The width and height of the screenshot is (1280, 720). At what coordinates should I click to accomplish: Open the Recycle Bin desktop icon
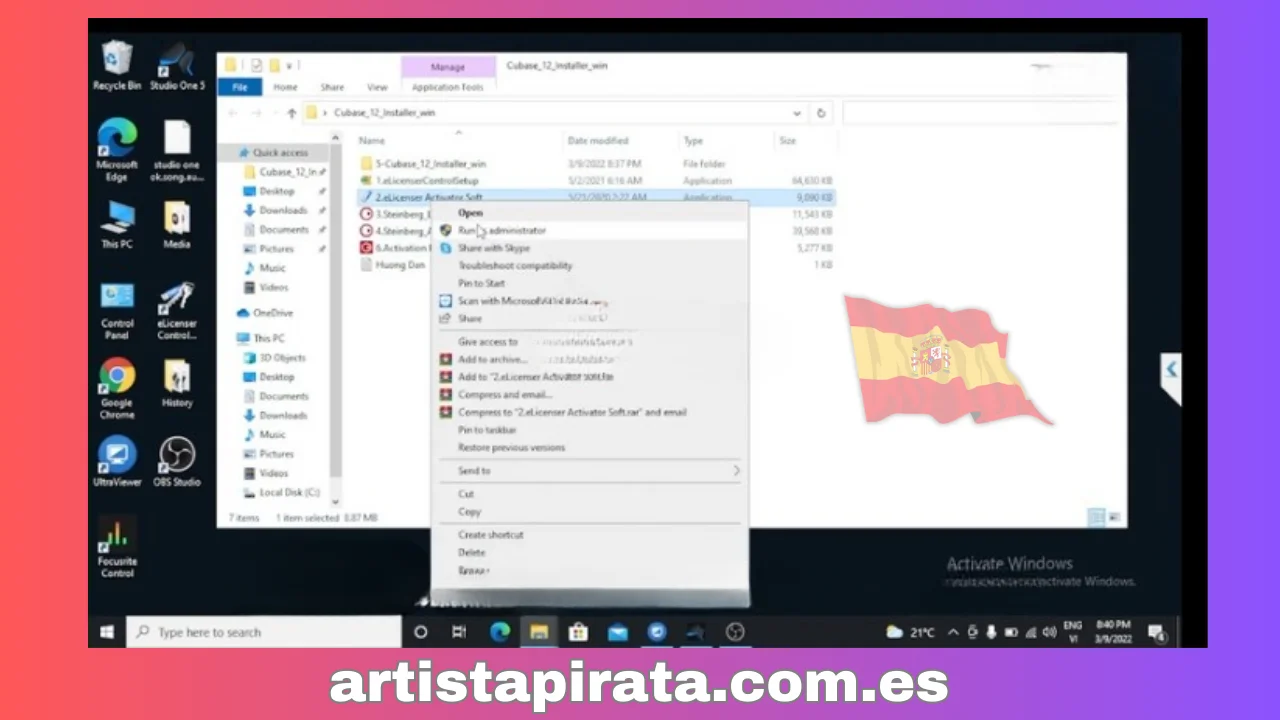point(116,66)
